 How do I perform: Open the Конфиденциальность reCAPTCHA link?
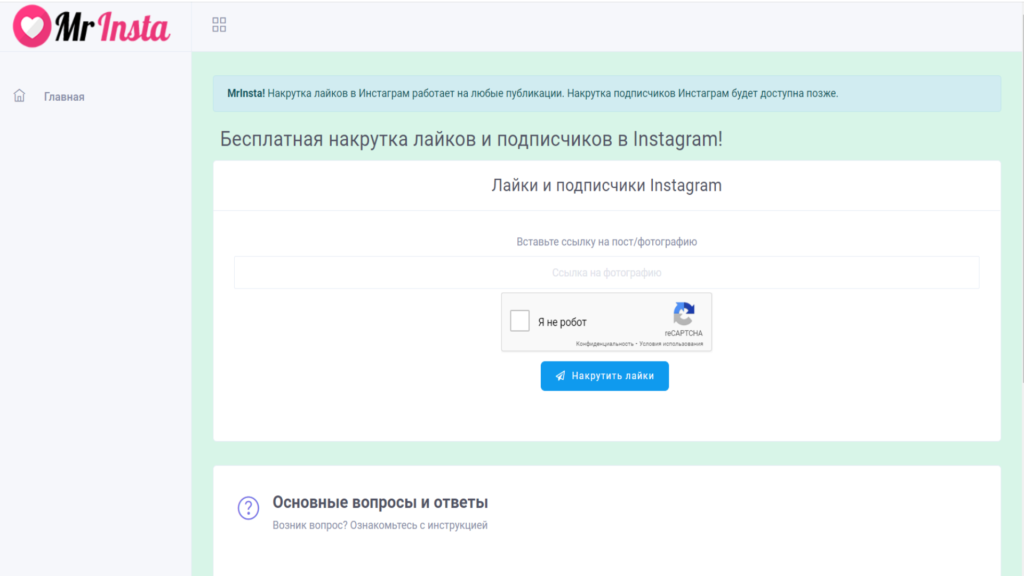(x=604, y=344)
